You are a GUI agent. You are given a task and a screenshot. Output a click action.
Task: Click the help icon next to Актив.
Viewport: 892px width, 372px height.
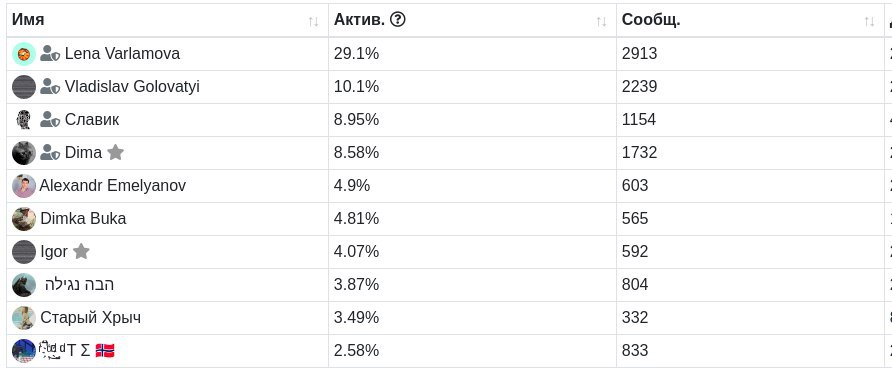click(x=398, y=20)
